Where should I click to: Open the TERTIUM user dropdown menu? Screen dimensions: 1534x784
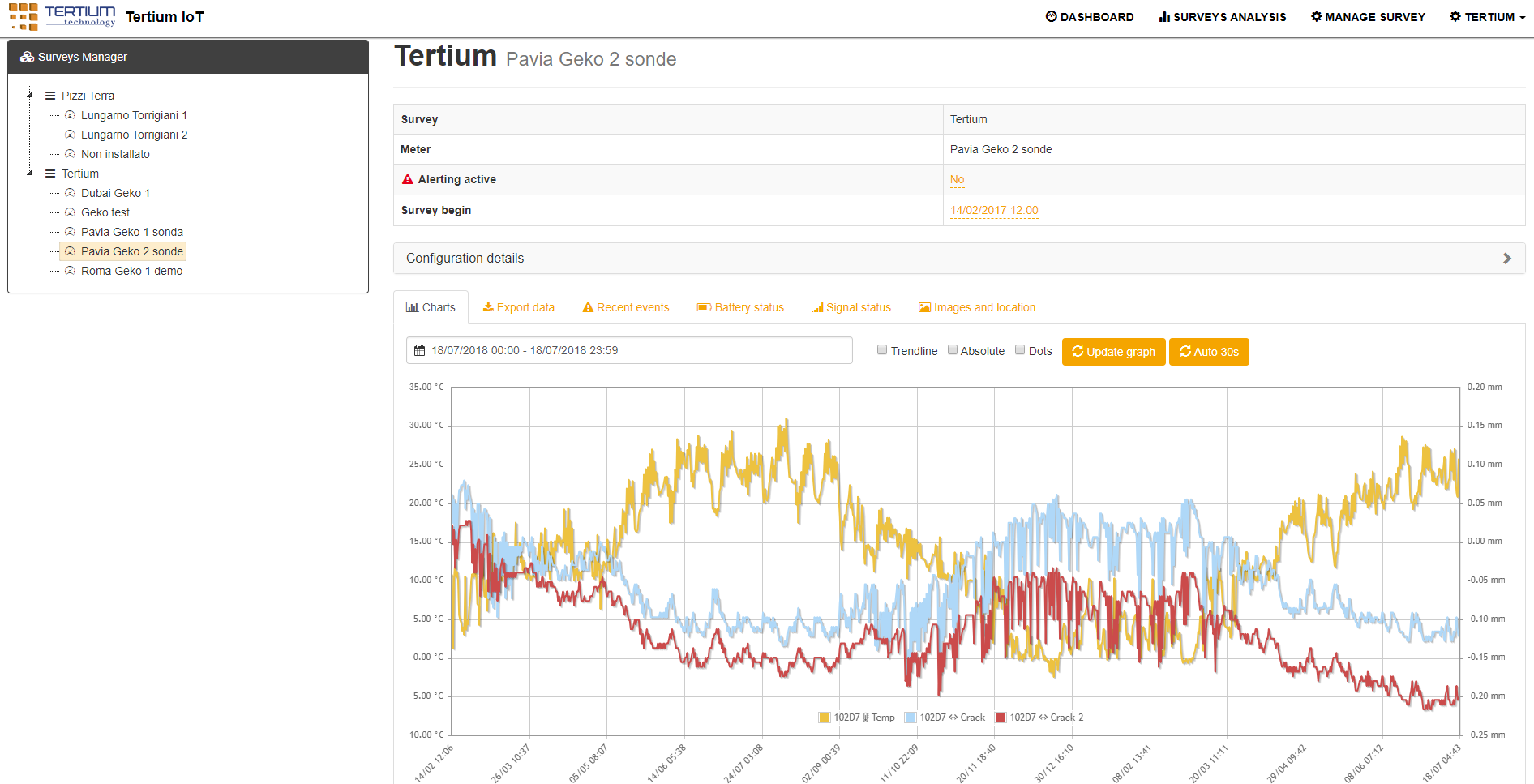tap(1487, 17)
